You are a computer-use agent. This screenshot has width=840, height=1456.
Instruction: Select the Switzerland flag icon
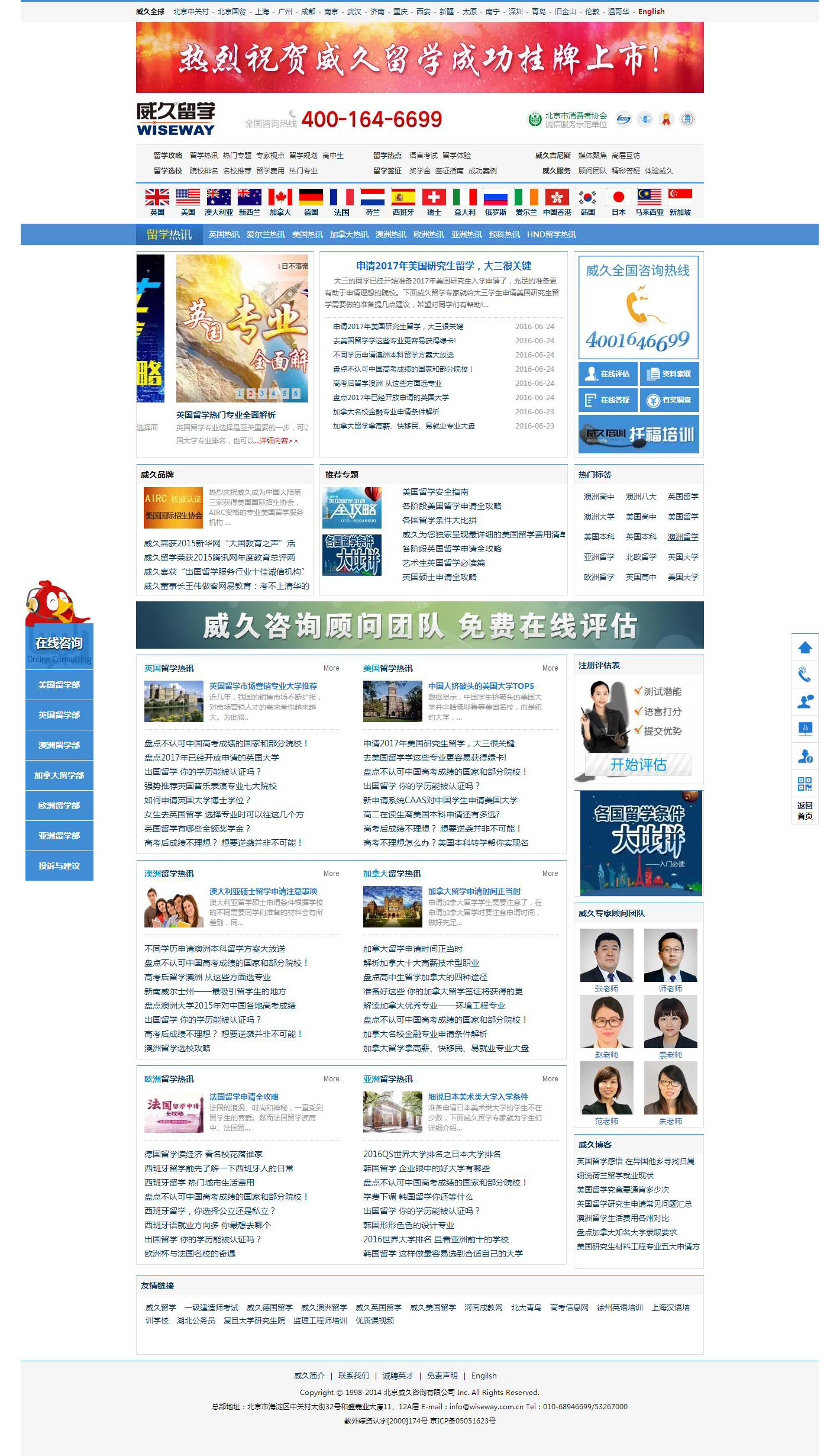tap(434, 197)
